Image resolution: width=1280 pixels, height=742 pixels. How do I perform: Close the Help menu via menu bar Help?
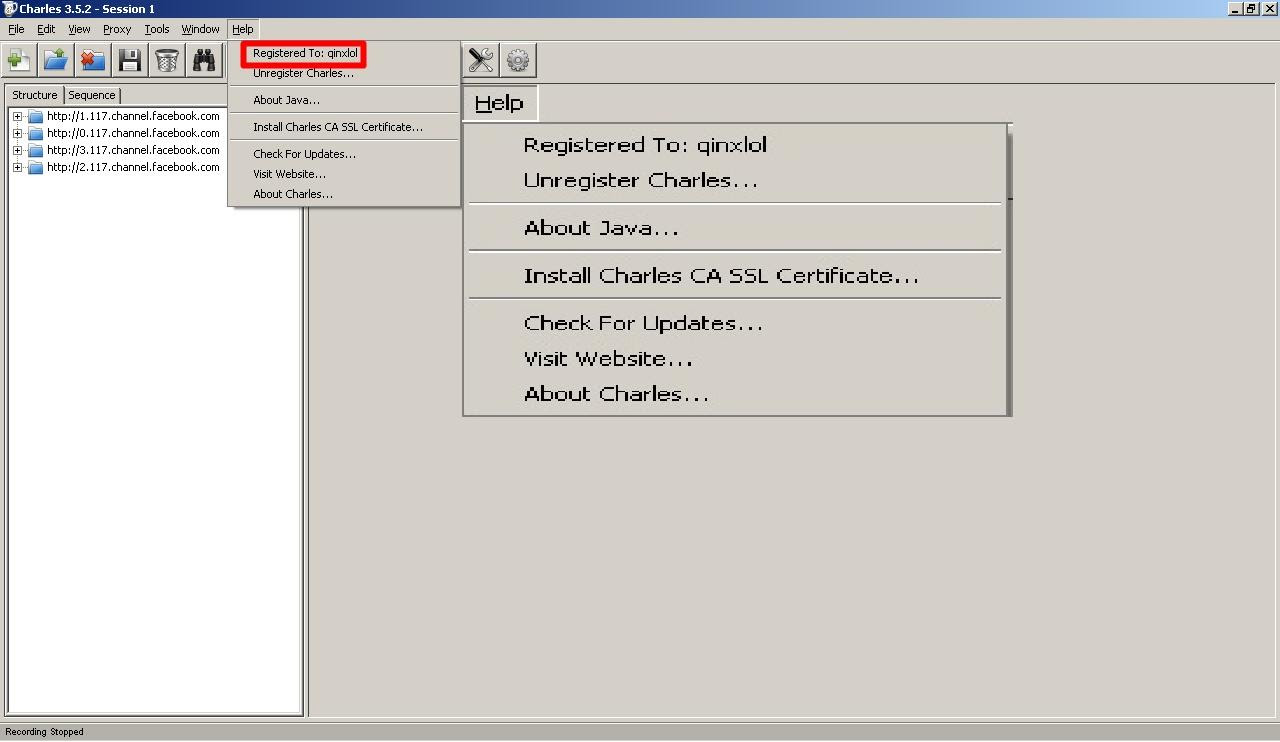pyautogui.click(x=242, y=29)
